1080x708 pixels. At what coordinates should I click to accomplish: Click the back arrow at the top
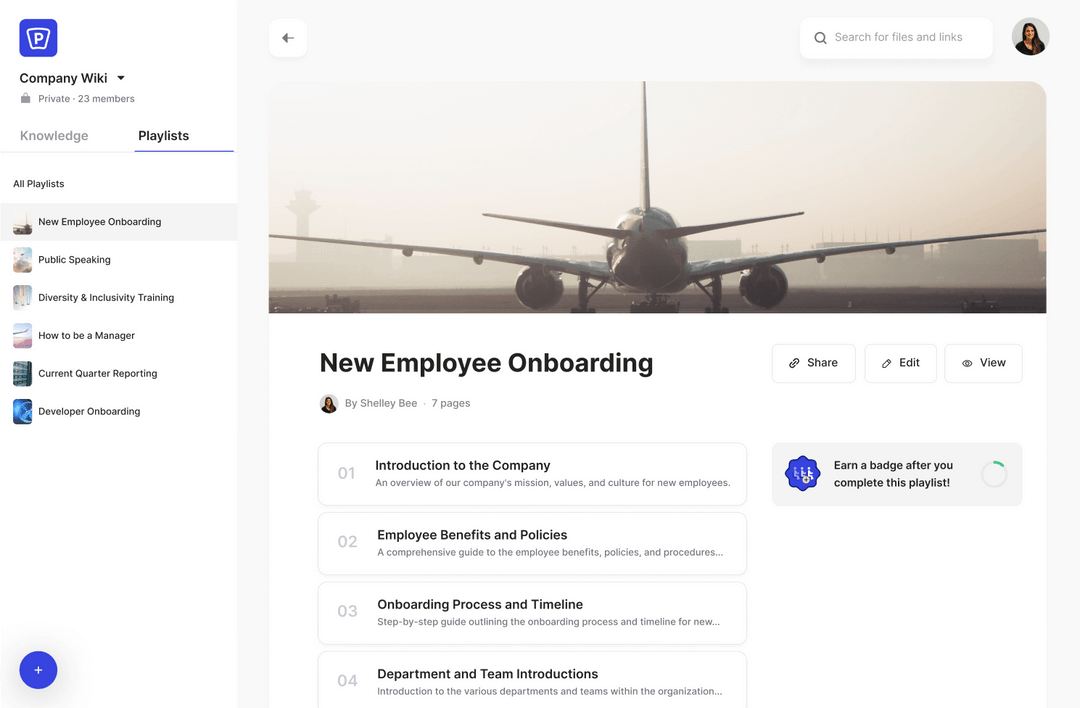click(x=287, y=37)
